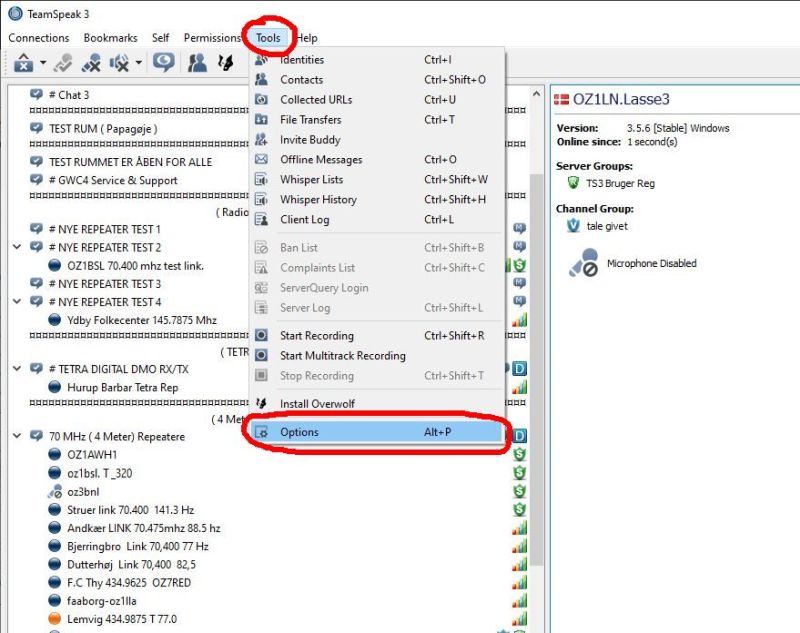Collapse the # NYE REPEATER TEST 2 channel
The width and height of the screenshot is (800, 633).
click(x=17, y=247)
